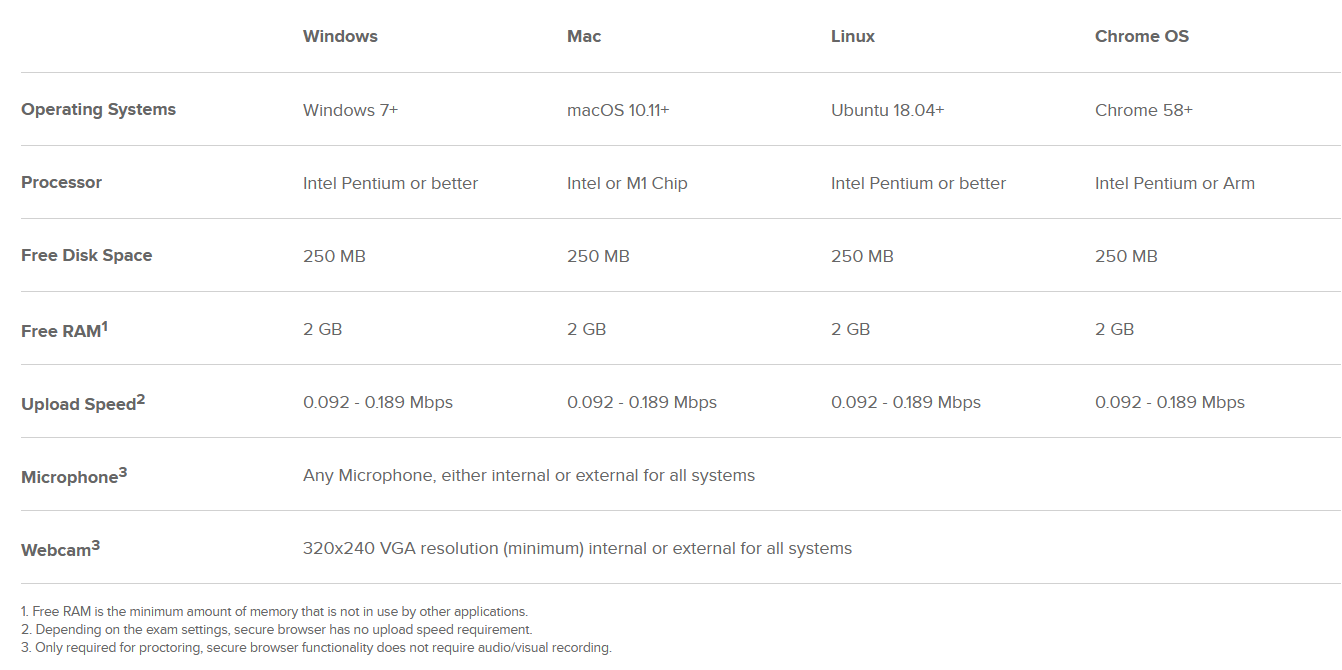Click the Windows column header

pos(340,36)
